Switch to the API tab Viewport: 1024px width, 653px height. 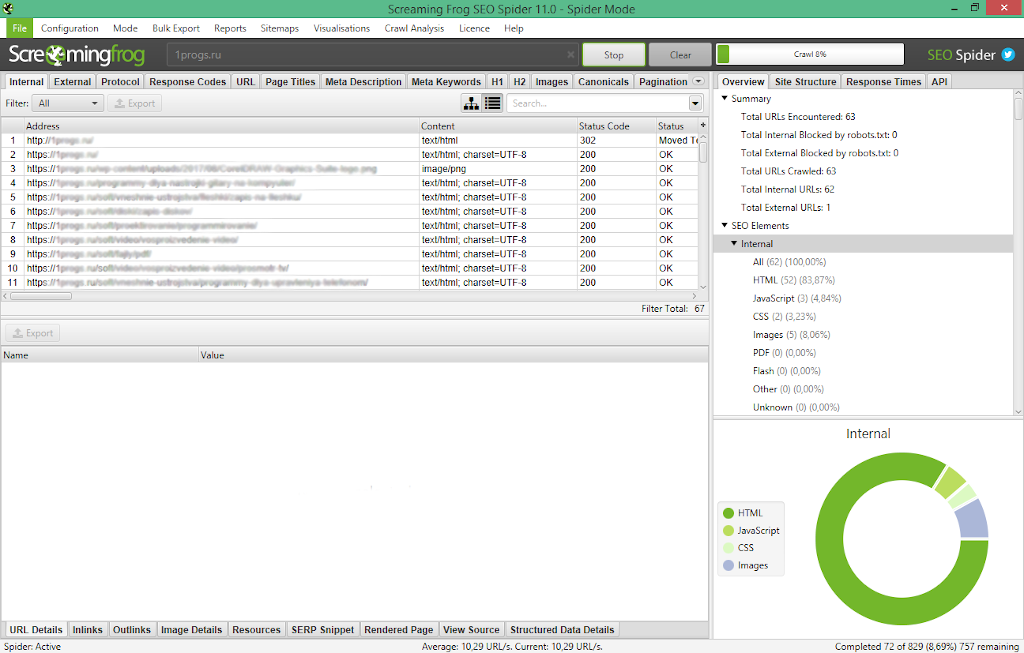coord(939,82)
